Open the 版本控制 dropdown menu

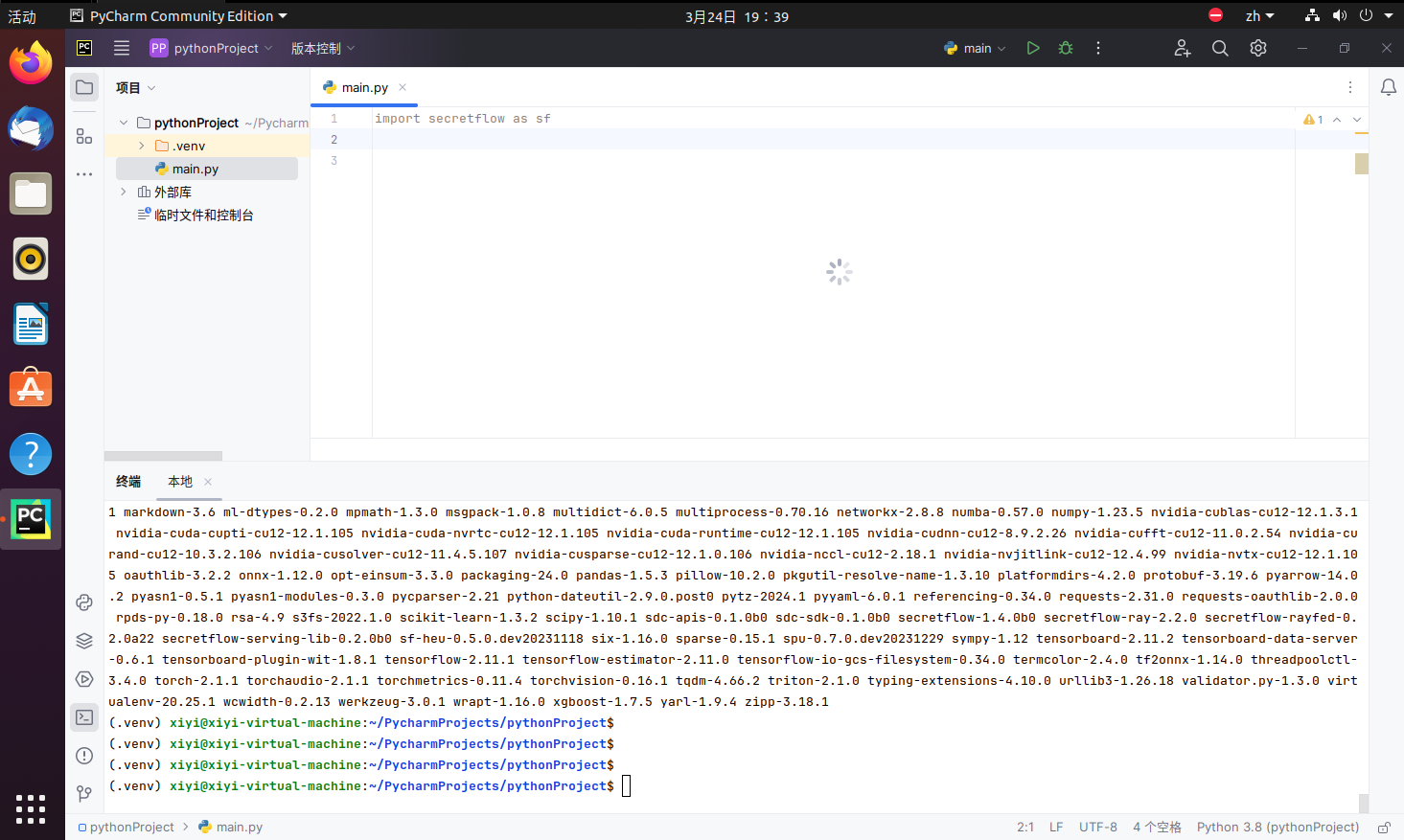[x=322, y=48]
